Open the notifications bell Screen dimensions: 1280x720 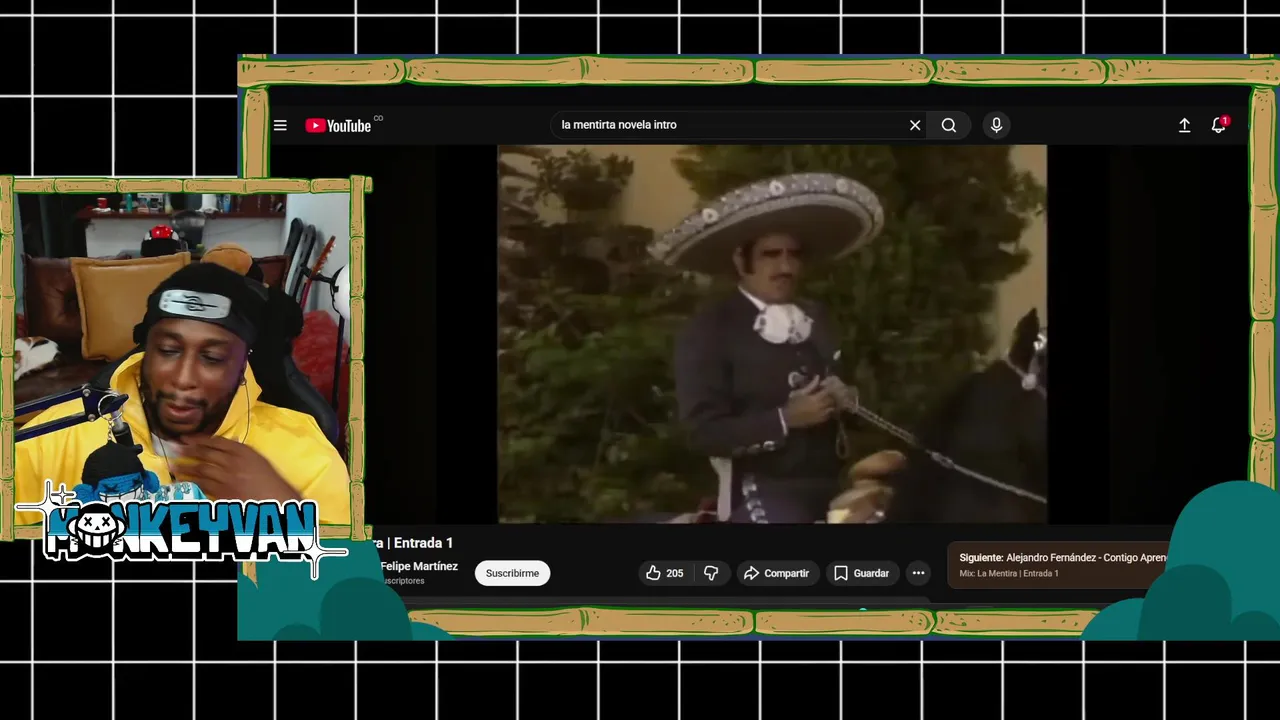click(x=1219, y=125)
